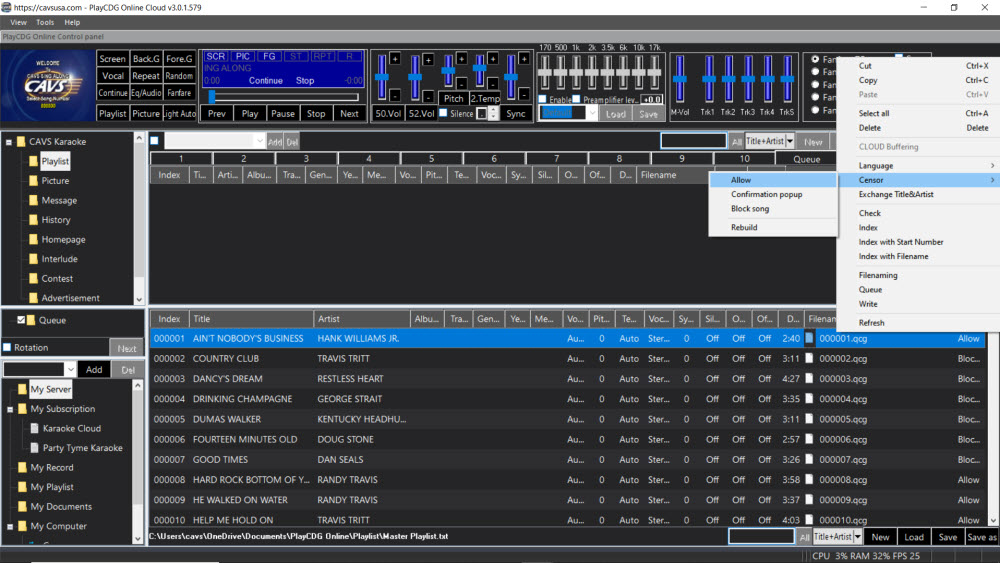Toggle the Silence checkbox
Viewport: 1000px width, 563px height.
tap(443, 113)
